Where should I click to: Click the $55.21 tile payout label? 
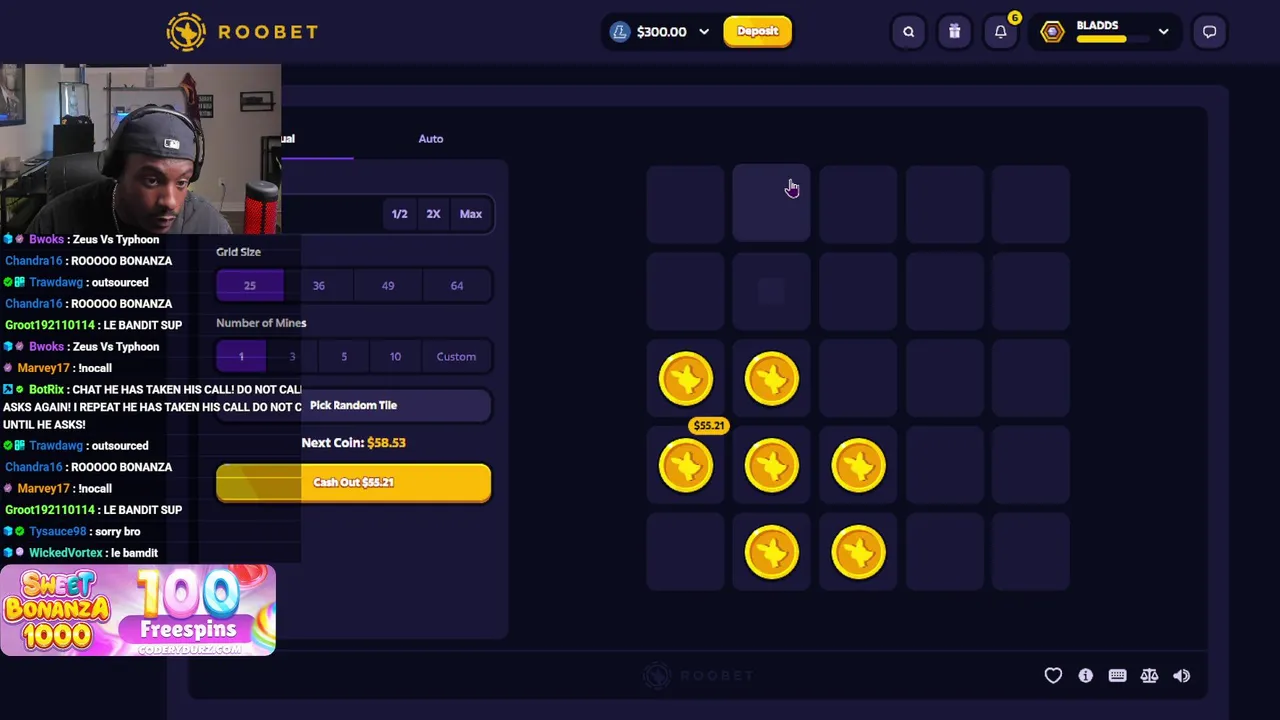coord(708,426)
